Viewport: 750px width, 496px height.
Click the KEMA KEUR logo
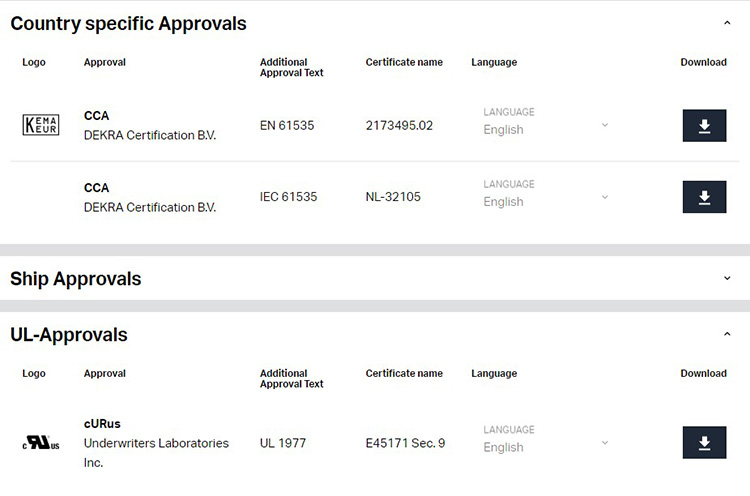[41, 125]
